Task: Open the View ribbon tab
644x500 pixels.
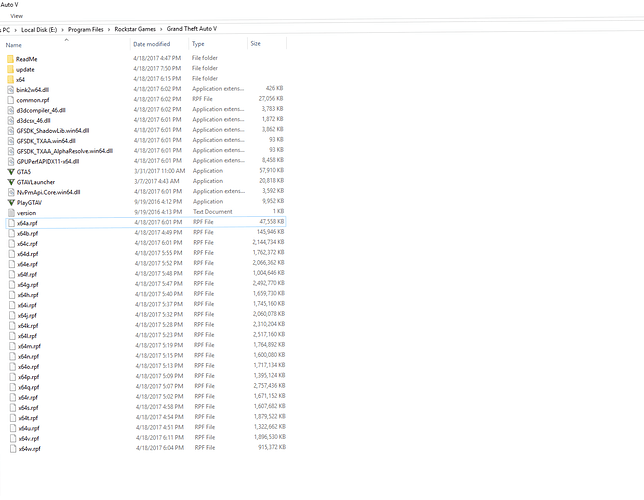Action: (x=16, y=16)
